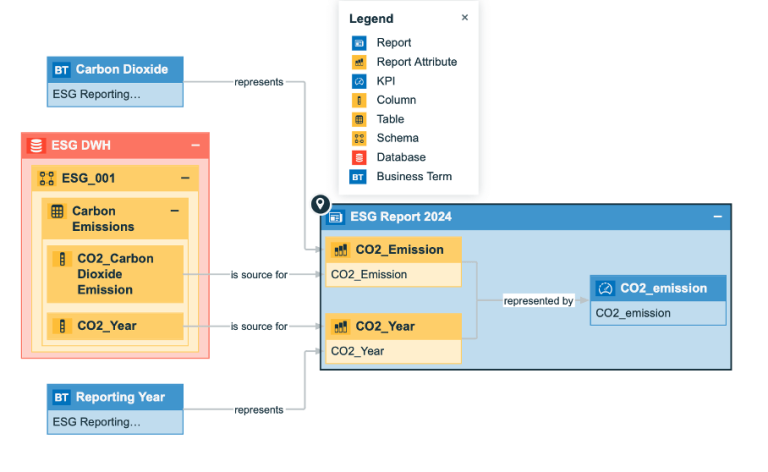
Task: Select the CO2_Carbon Dioxide Emission column node
Action: coord(115,274)
